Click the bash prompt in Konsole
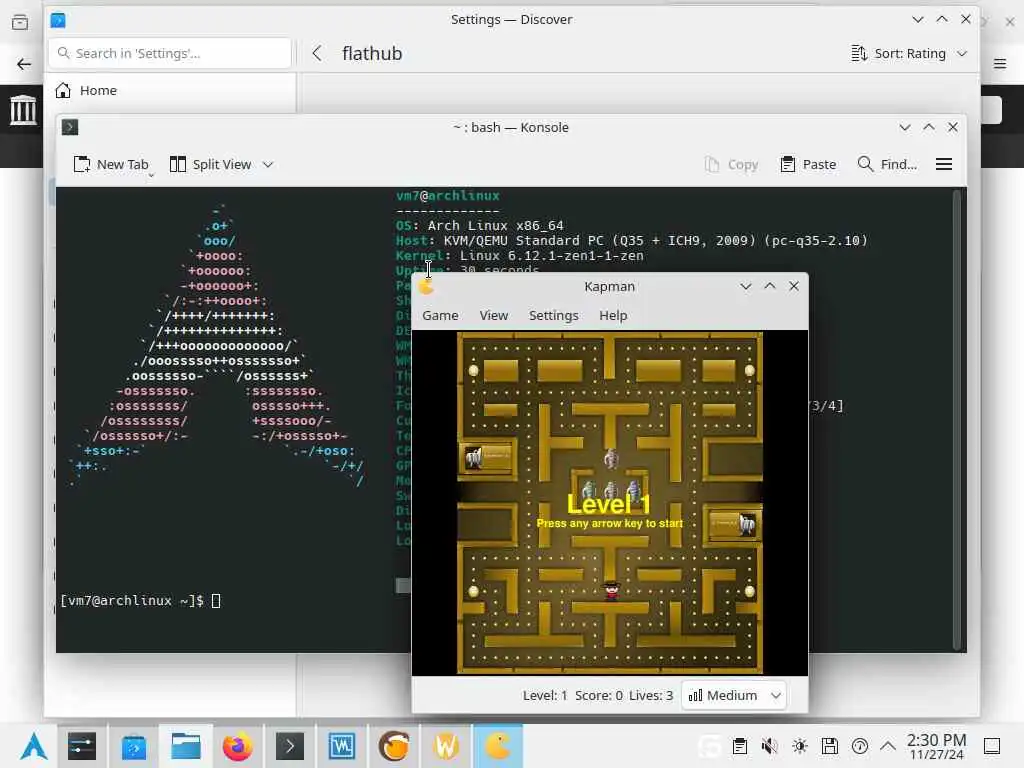 point(131,601)
